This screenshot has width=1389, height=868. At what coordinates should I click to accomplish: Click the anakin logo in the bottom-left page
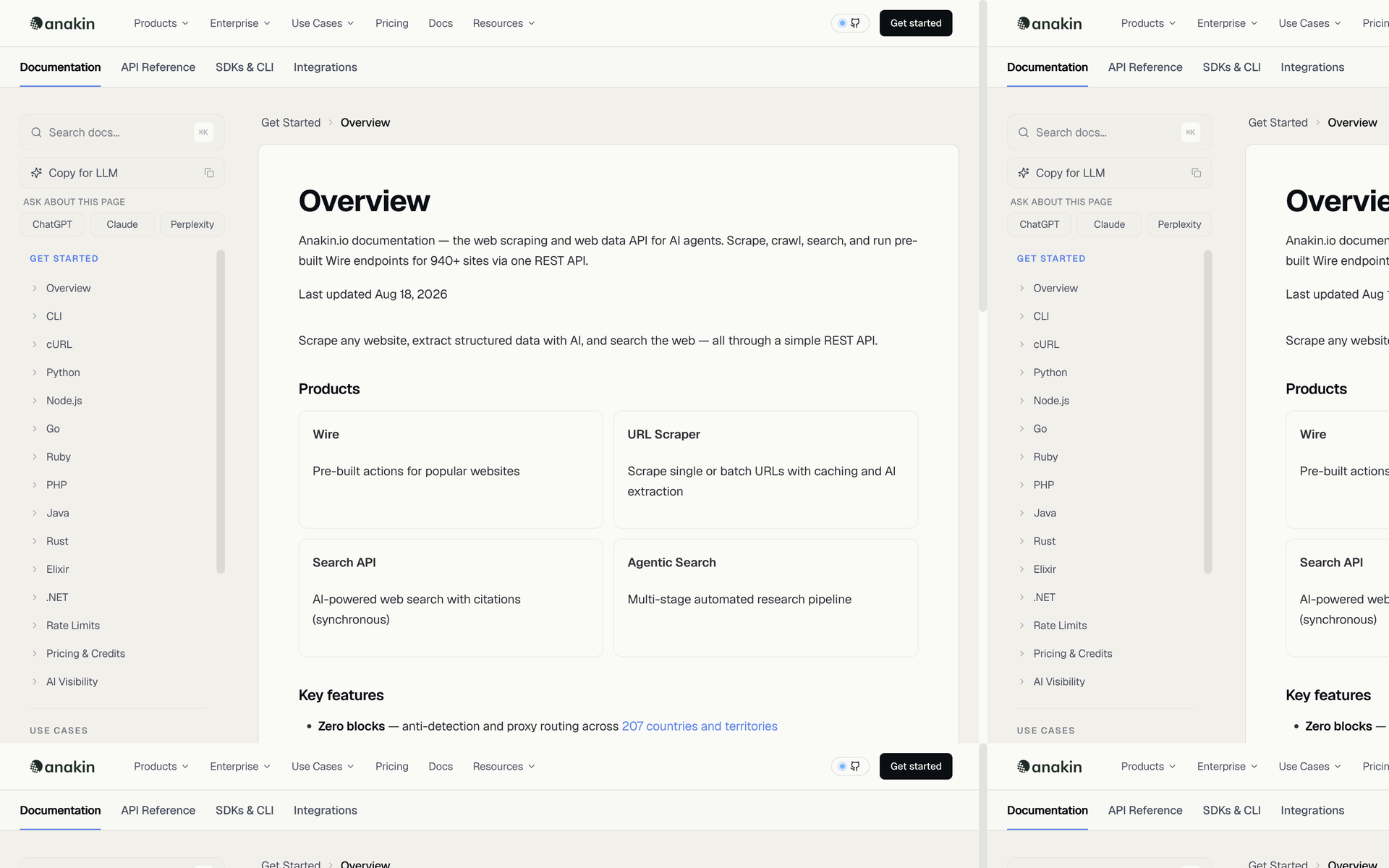(62, 766)
